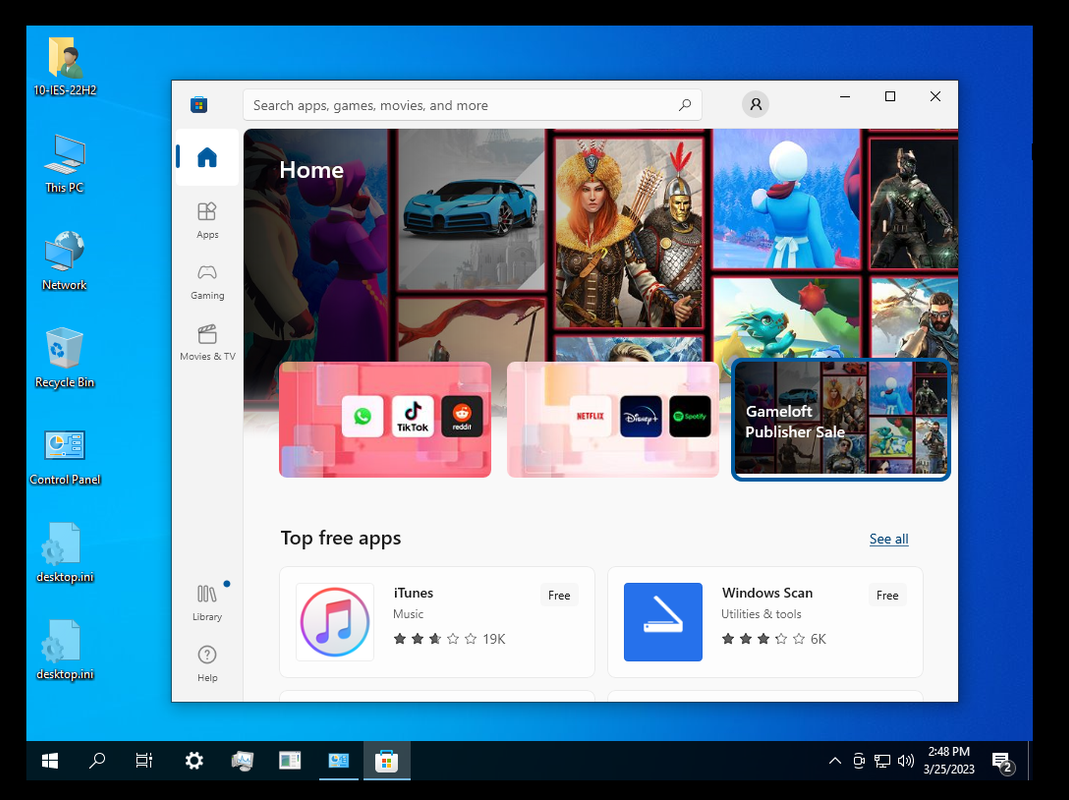
Task: Open Help in the Store sidebar
Action: (207, 664)
